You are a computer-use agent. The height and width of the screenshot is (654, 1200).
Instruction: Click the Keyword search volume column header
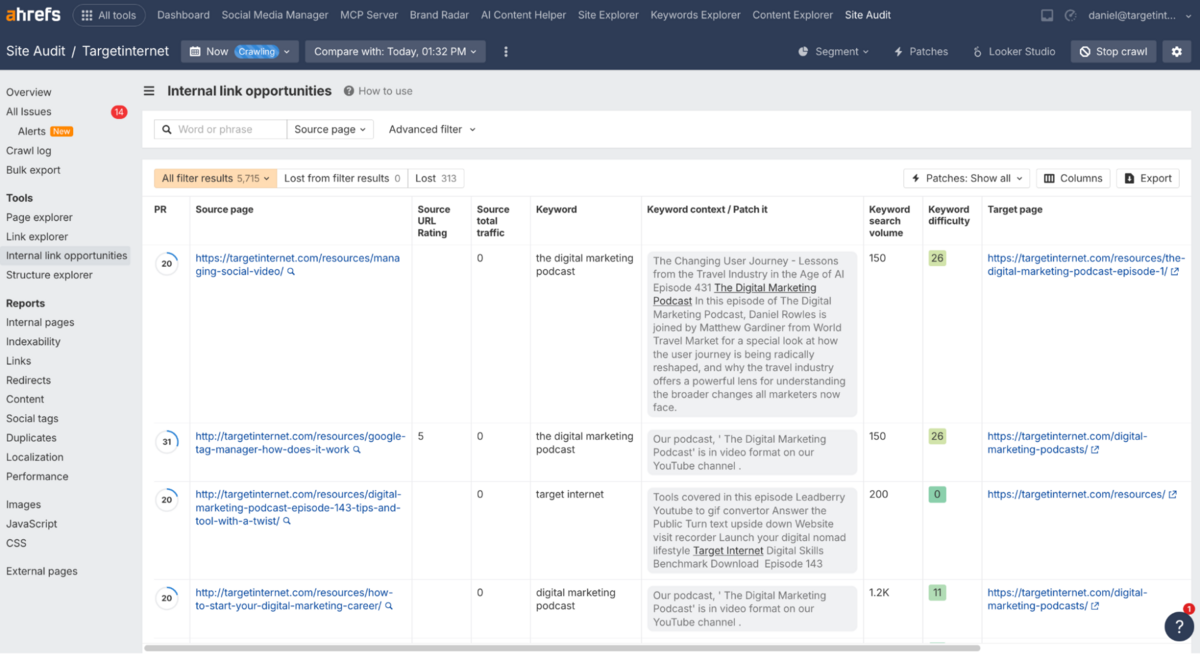pyautogui.click(x=890, y=221)
